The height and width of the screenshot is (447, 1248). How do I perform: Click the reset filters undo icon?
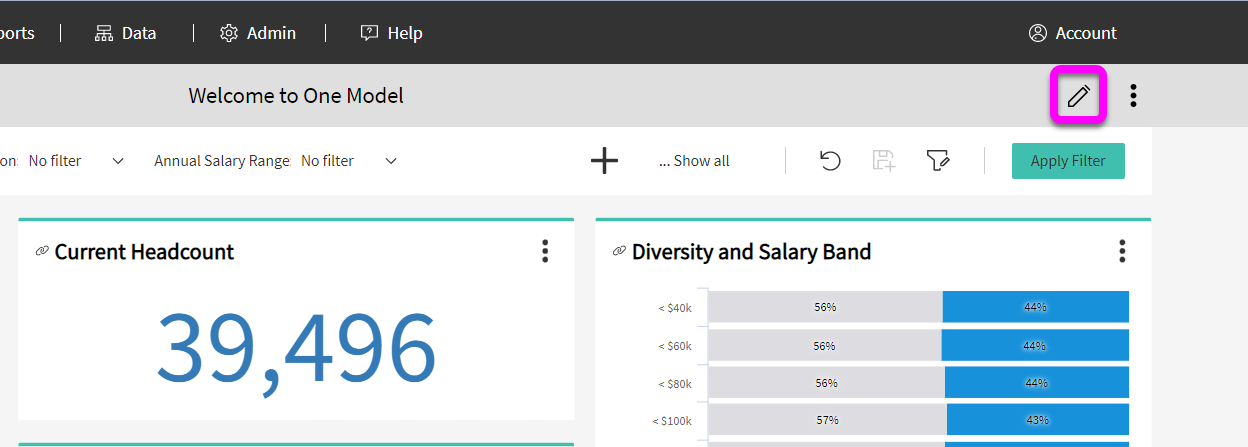(830, 161)
